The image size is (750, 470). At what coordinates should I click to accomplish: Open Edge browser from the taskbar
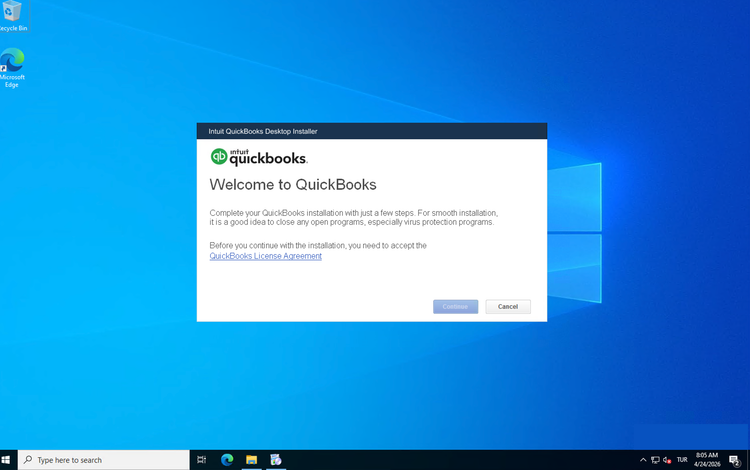227,460
